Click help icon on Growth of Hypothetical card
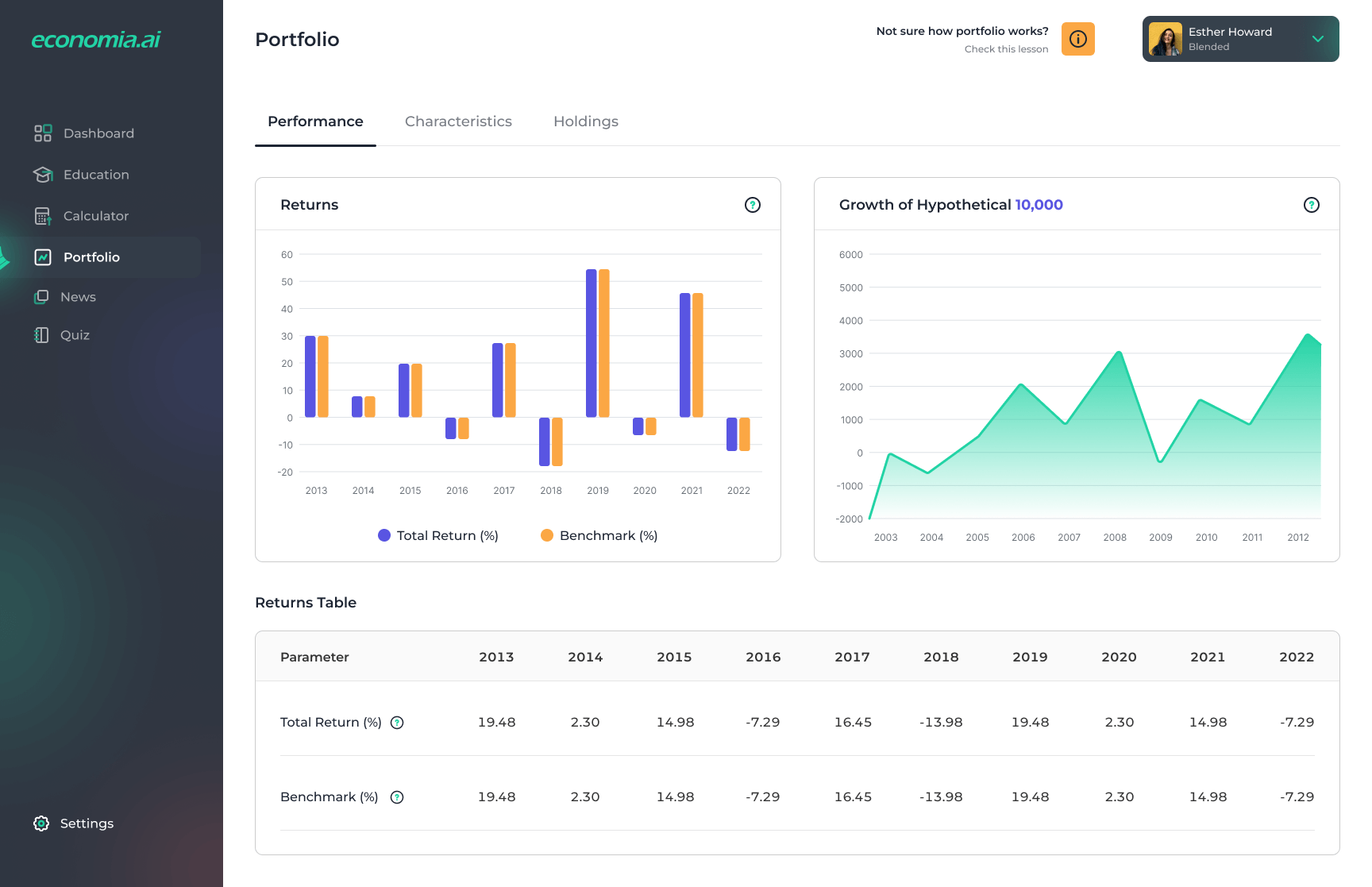The width and height of the screenshot is (1372, 887). pyautogui.click(x=1312, y=205)
